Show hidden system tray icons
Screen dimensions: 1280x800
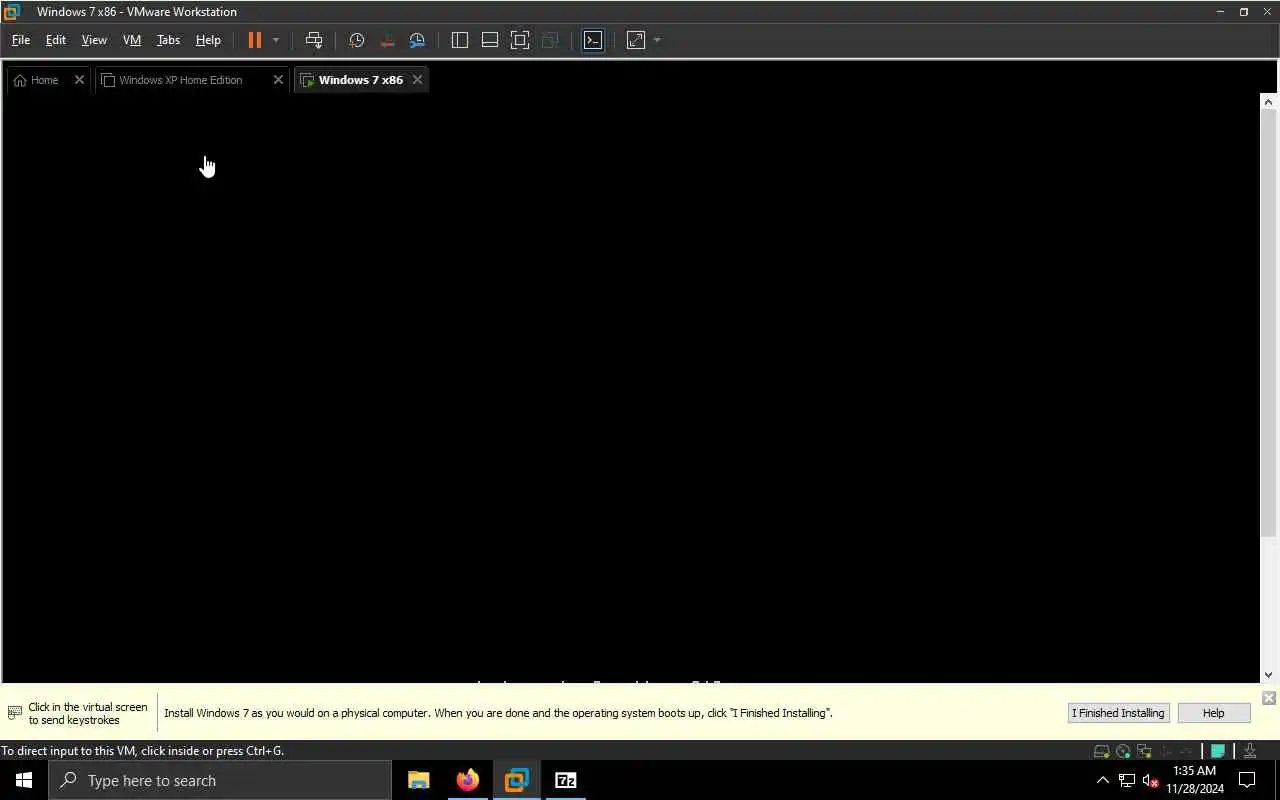click(1103, 780)
